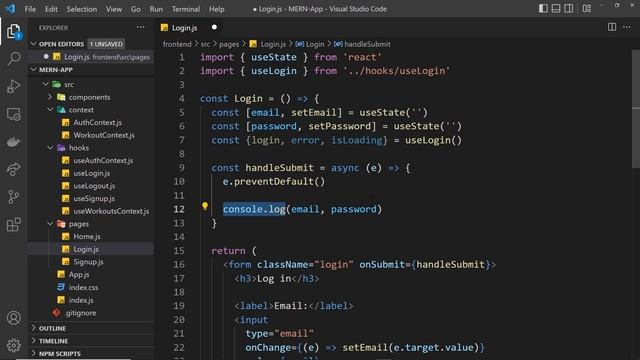
Task: Click the unsaved dot on Login.js tab
Action: click(214, 27)
